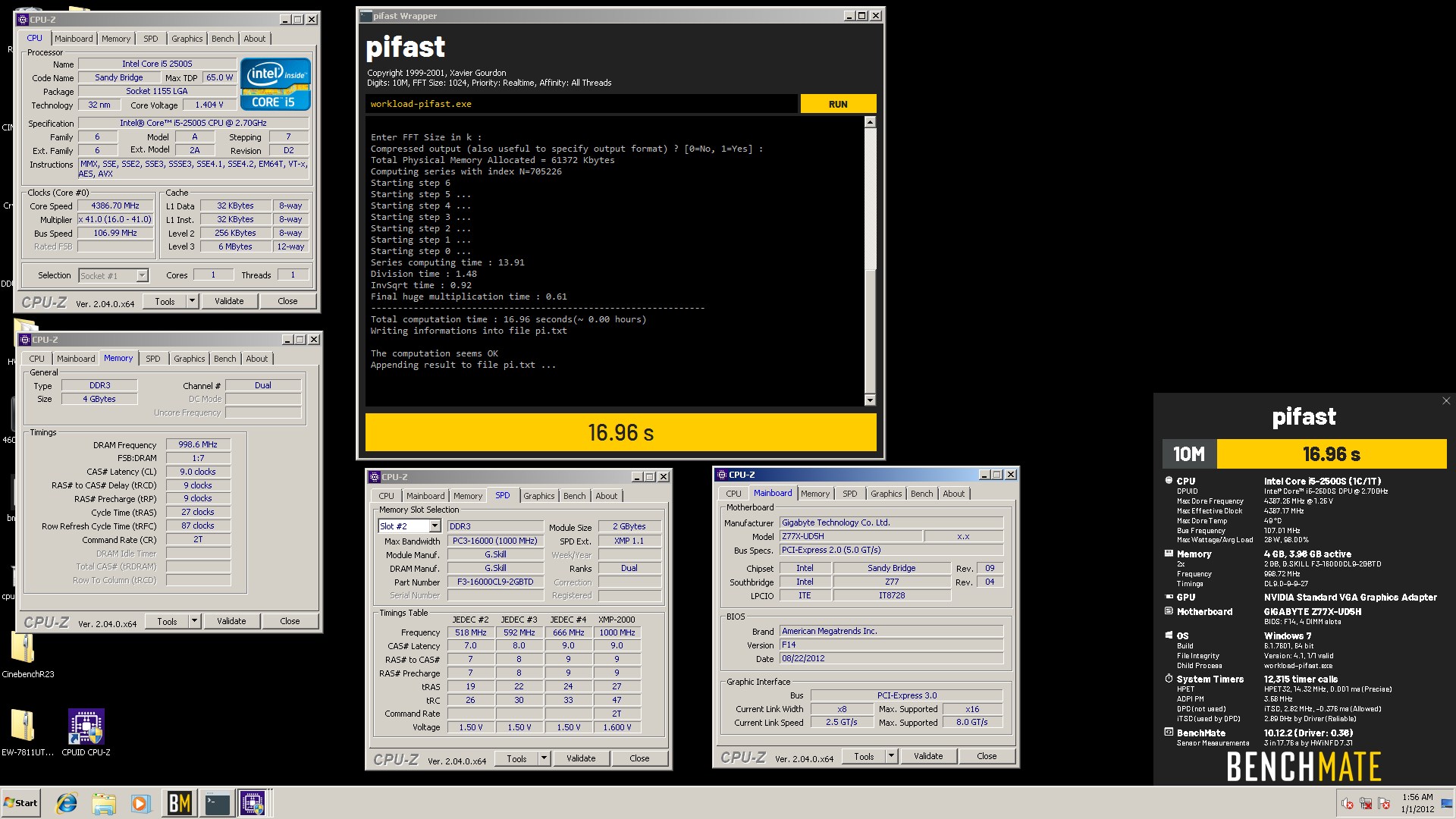Launch Windows Media Player taskbar icon
This screenshot has width=1456, height=819.
[140, 803]
